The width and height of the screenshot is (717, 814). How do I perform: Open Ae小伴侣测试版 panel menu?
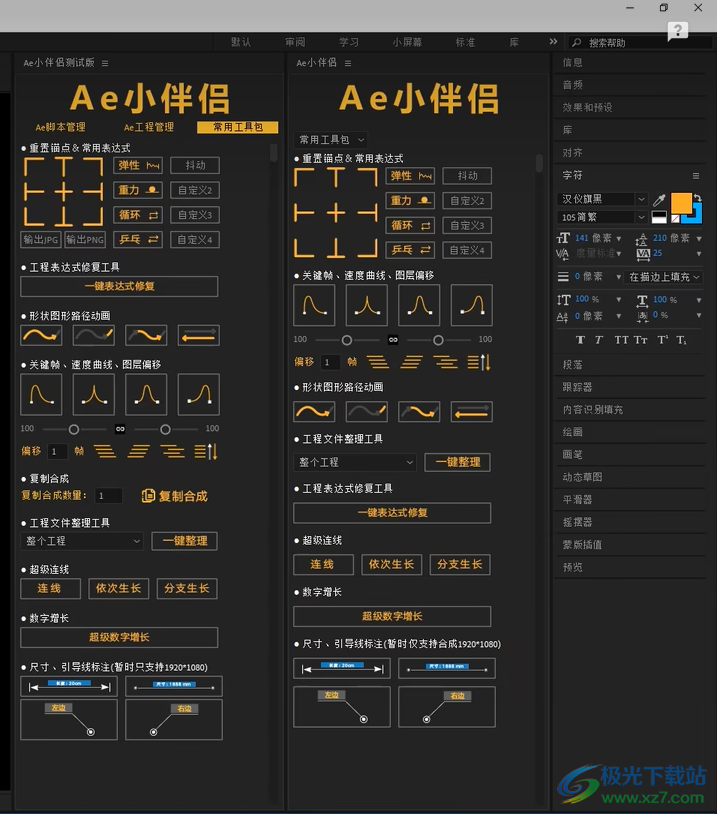coord(105,63)
